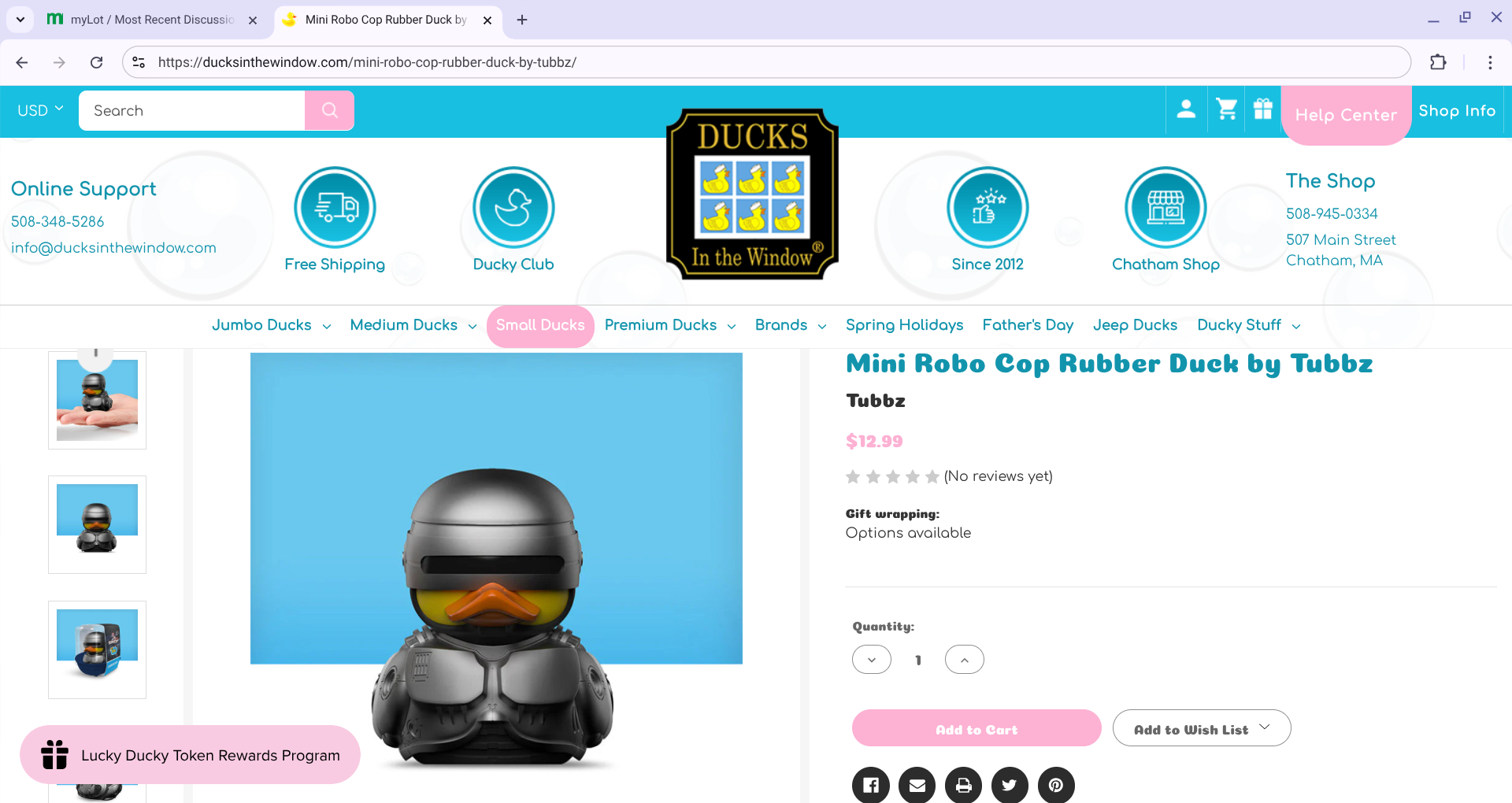Select thumbnail of duck front view

click(97, 524)
